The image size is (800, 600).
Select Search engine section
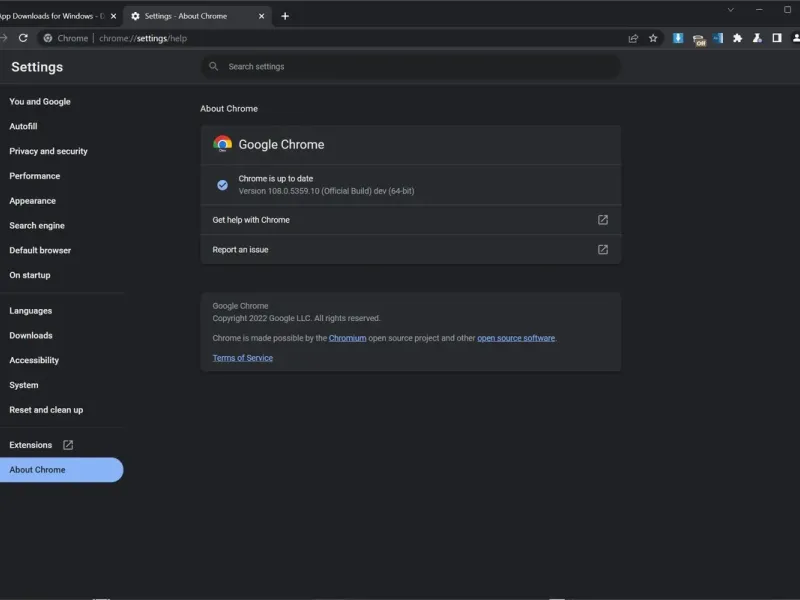coord(37,226)
